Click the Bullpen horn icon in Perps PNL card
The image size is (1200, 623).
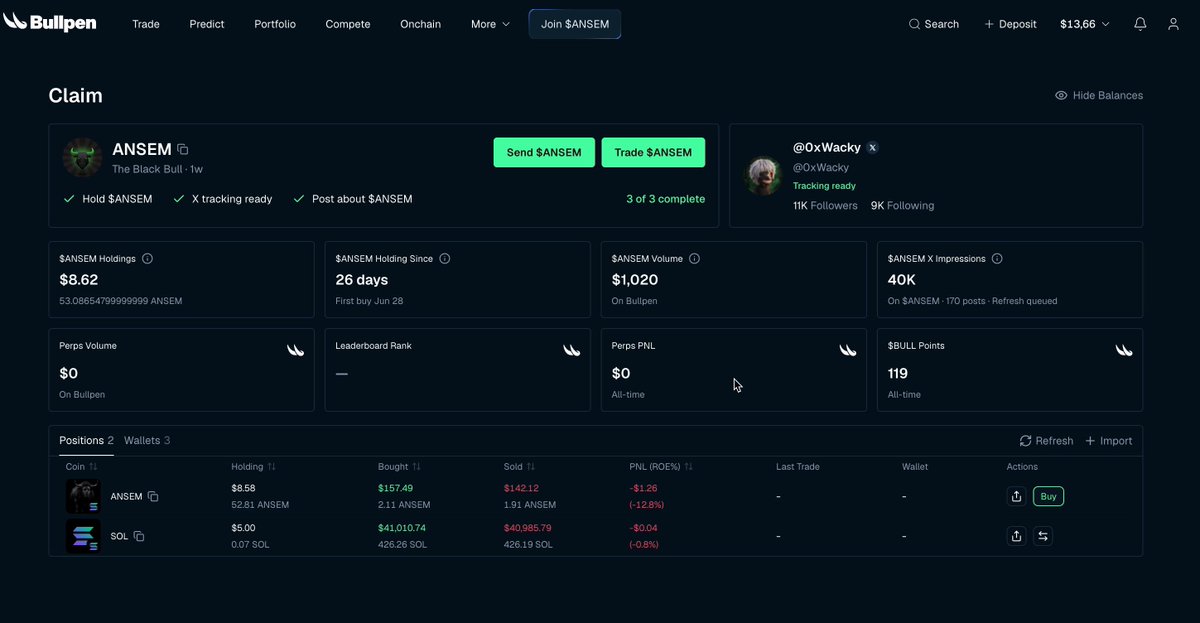pos(847,350)
